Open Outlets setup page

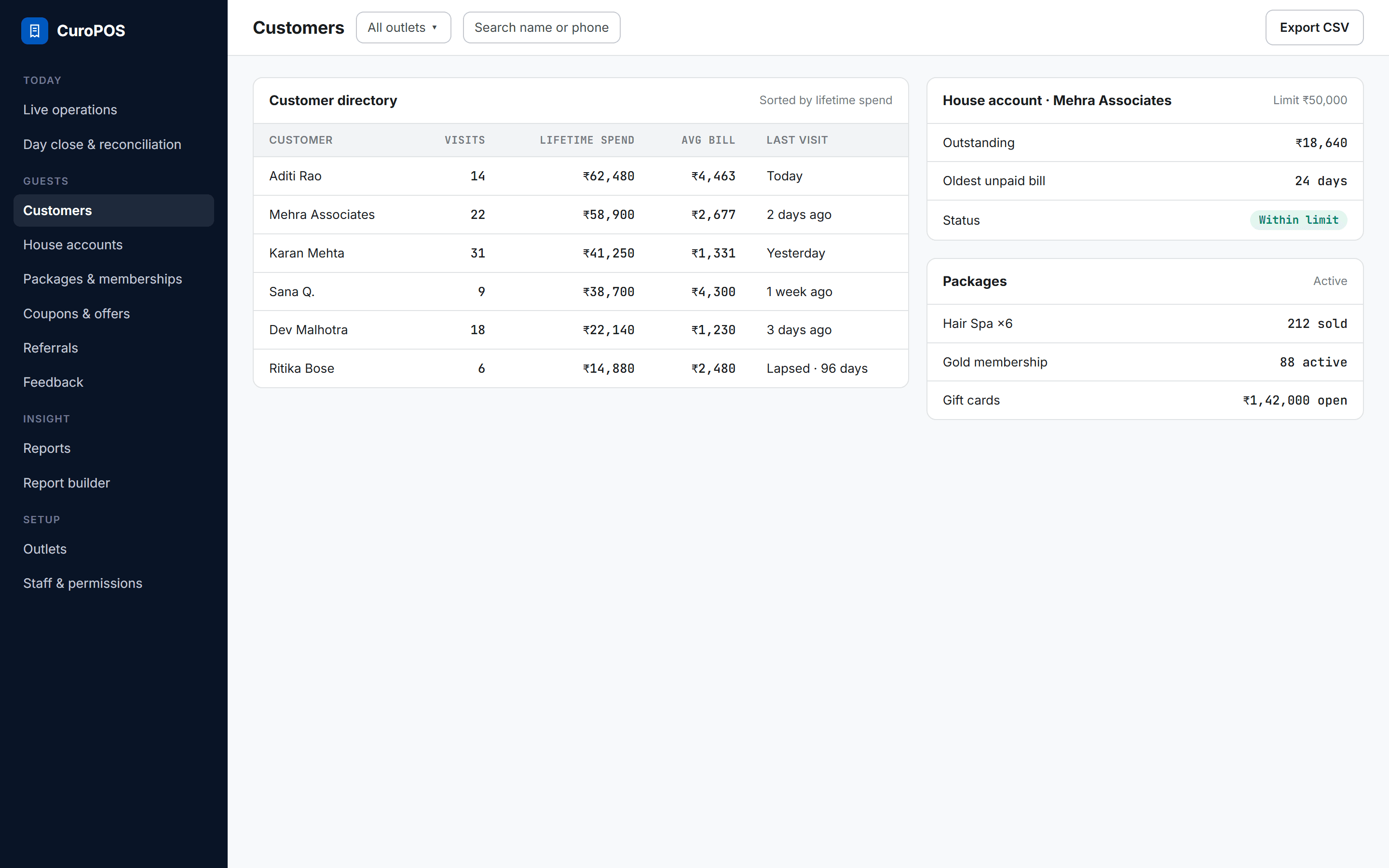coord(114,549)
